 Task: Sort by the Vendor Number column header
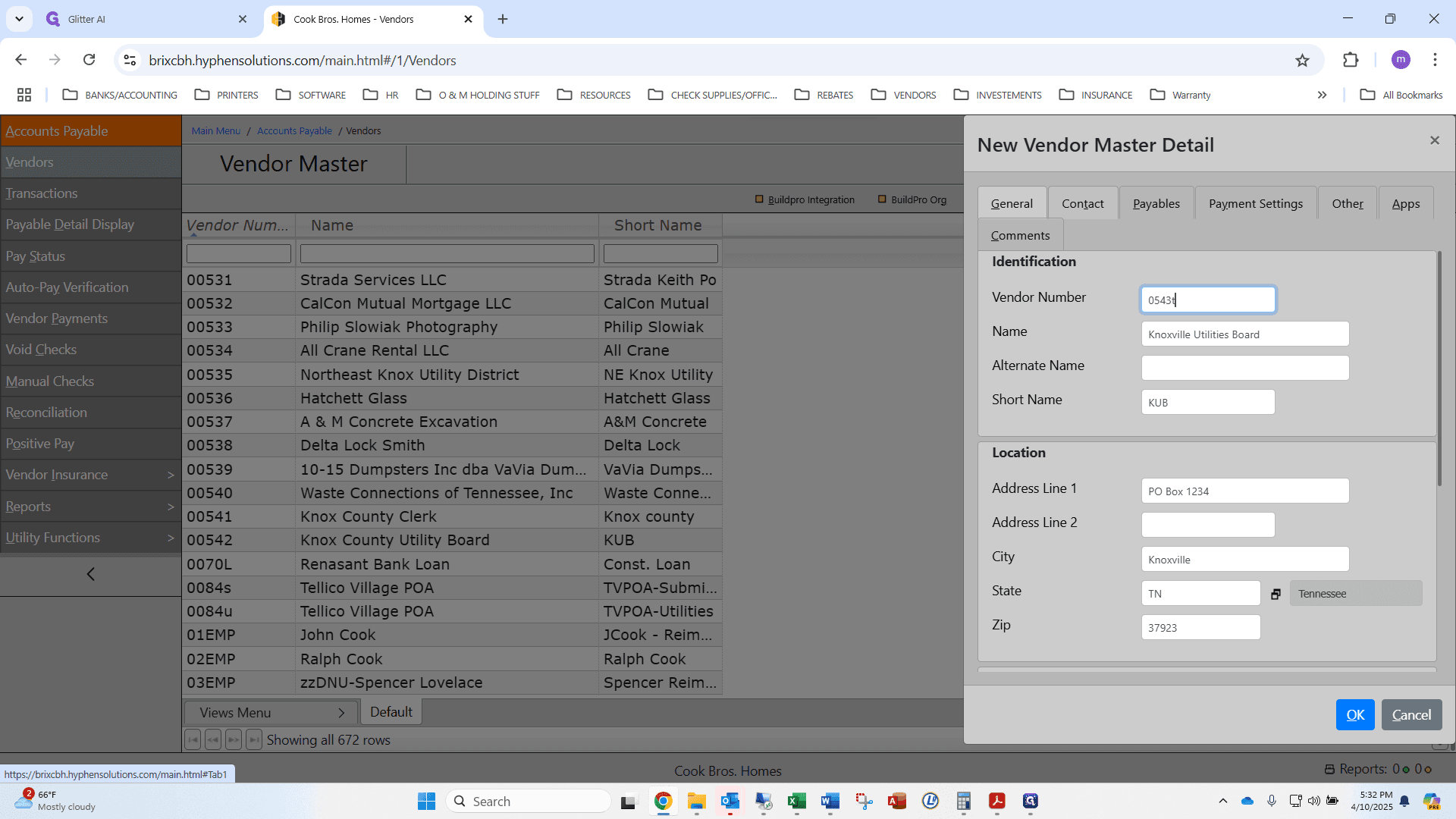click(x=237, y=225)
